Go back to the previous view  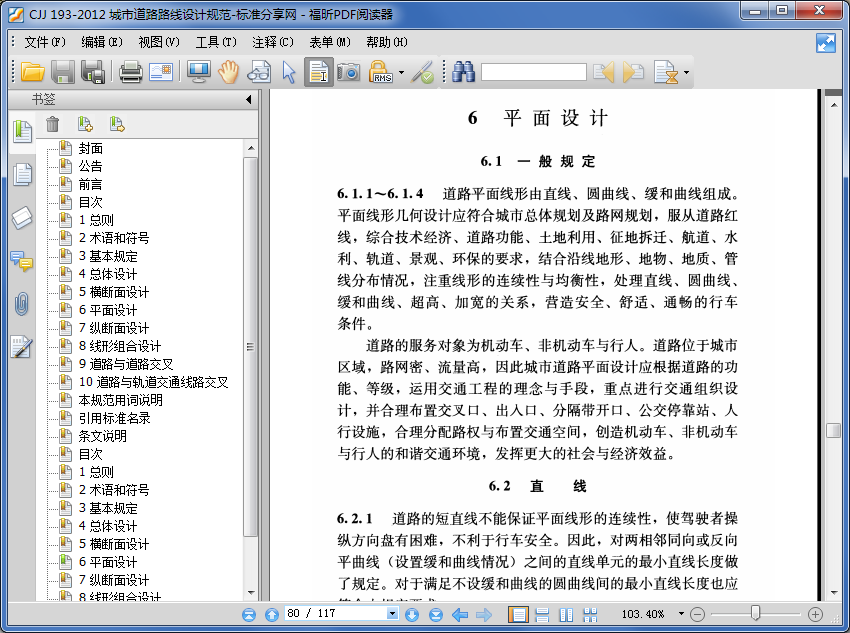460,614
